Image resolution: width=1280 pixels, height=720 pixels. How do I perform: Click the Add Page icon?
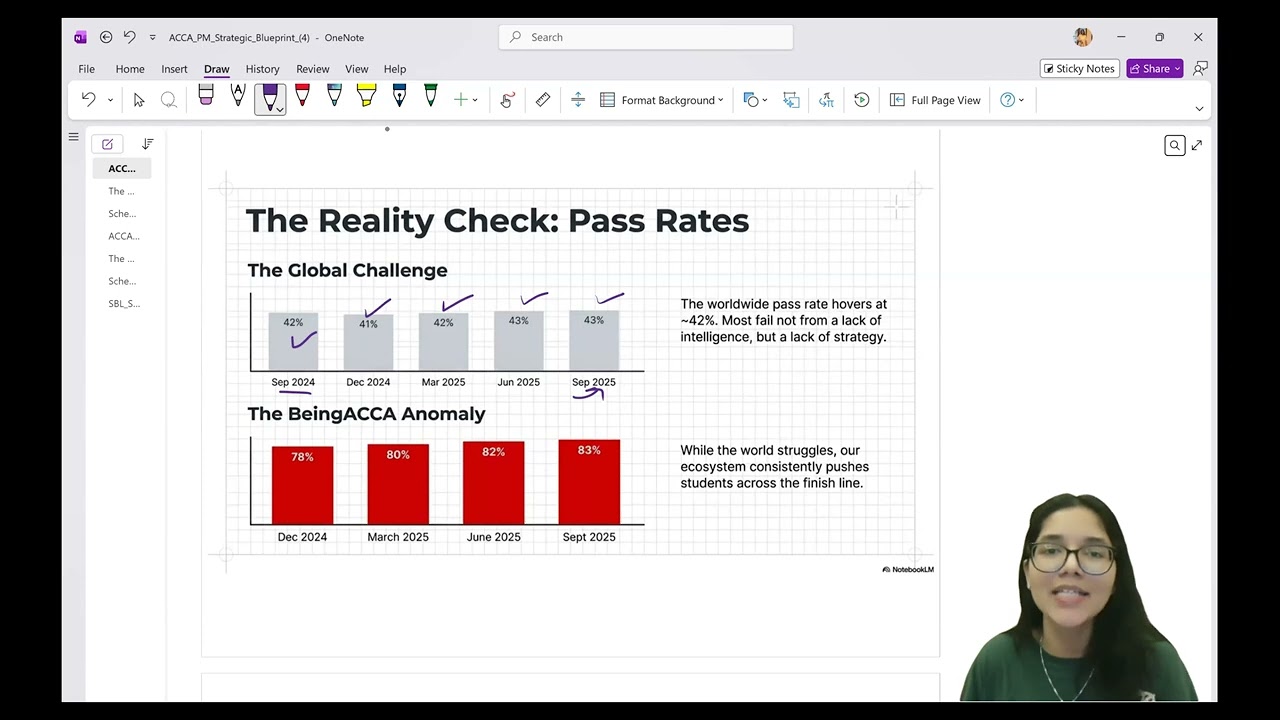tap(107, 144)
